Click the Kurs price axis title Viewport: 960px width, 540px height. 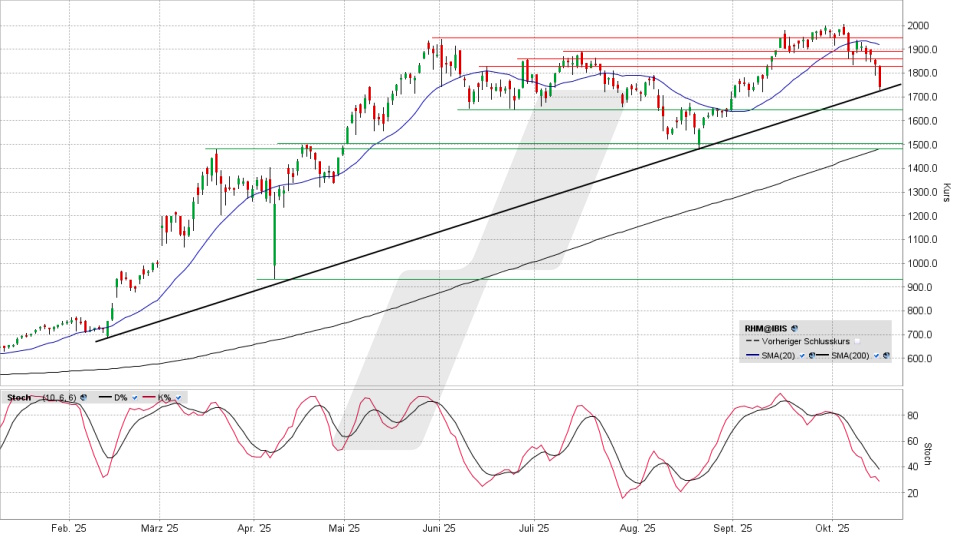pyautogui.click(x=946, y=192)
